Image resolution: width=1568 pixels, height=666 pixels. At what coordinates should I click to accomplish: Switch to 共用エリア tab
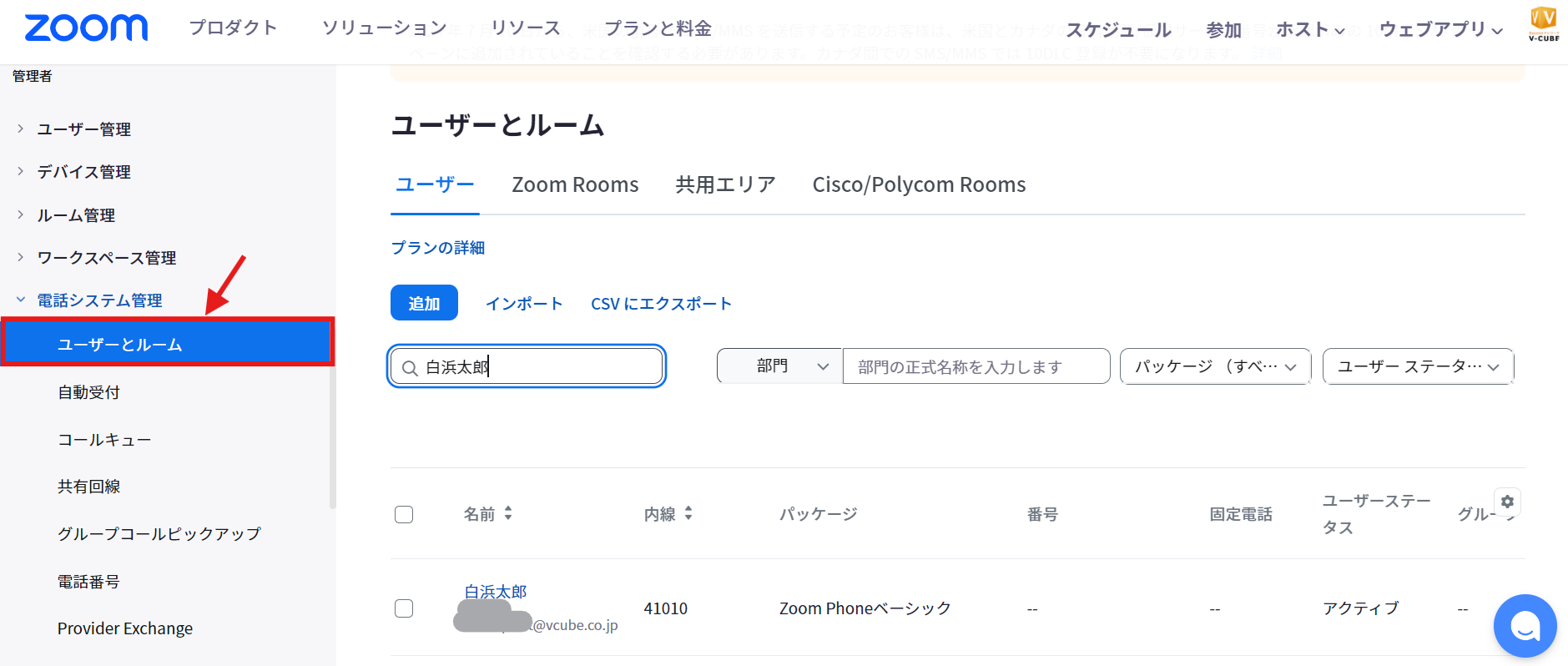pyautogui.click(x=726, y=184)
